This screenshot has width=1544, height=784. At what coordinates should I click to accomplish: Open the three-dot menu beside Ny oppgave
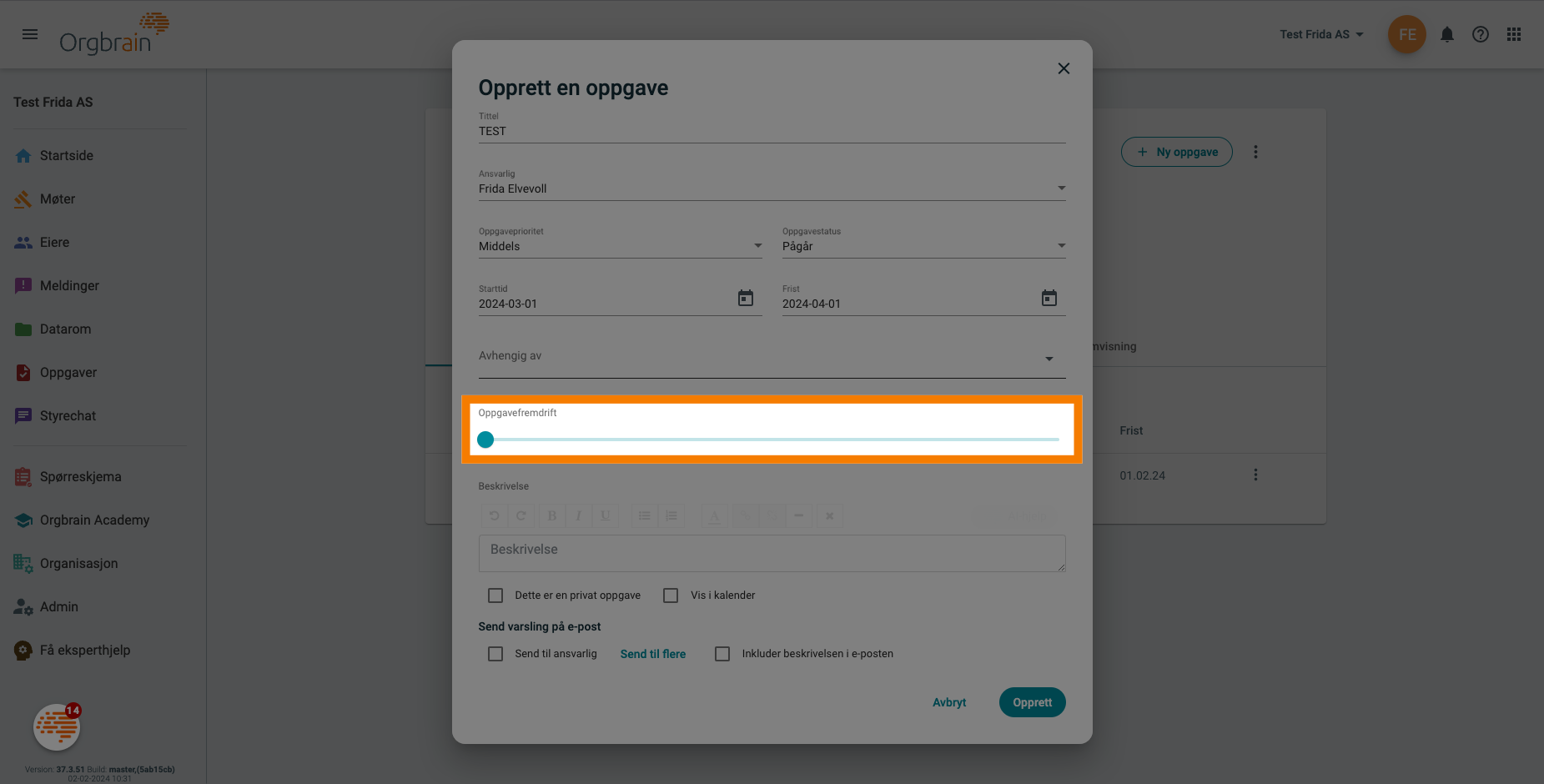[x=1255, y=152]
